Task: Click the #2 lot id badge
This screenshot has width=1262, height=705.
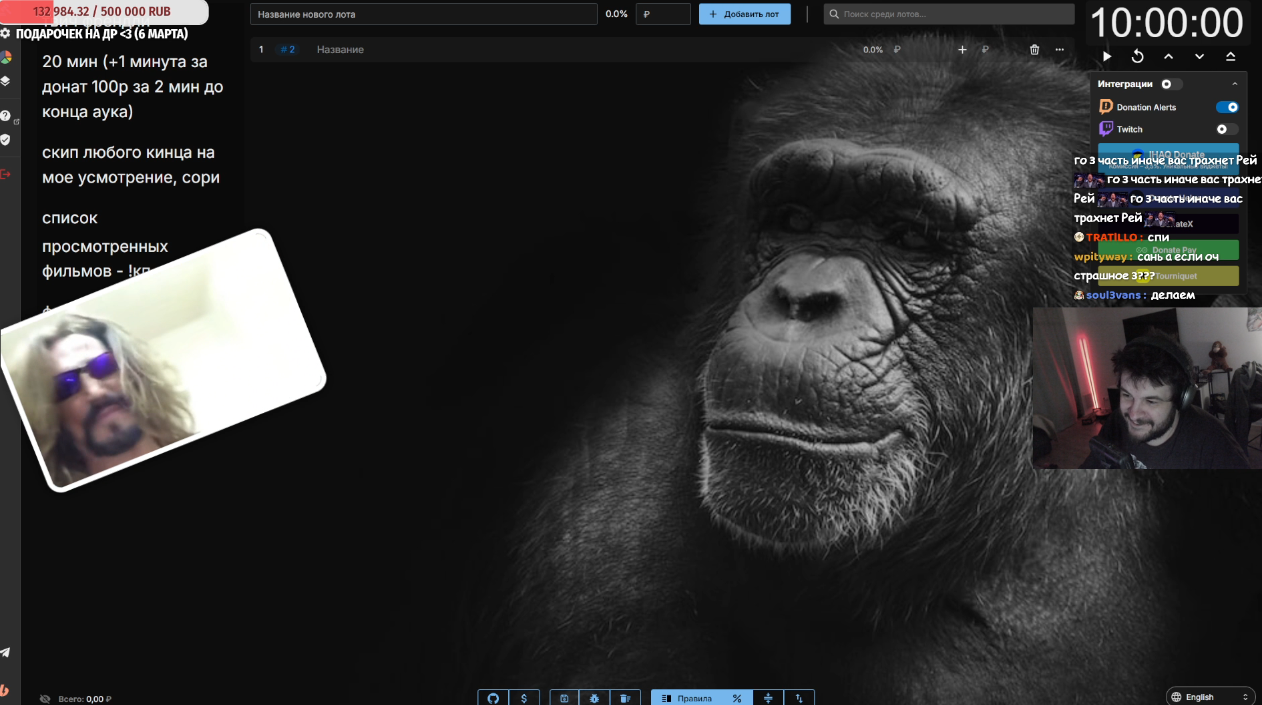Action: (x=288, y=49)
